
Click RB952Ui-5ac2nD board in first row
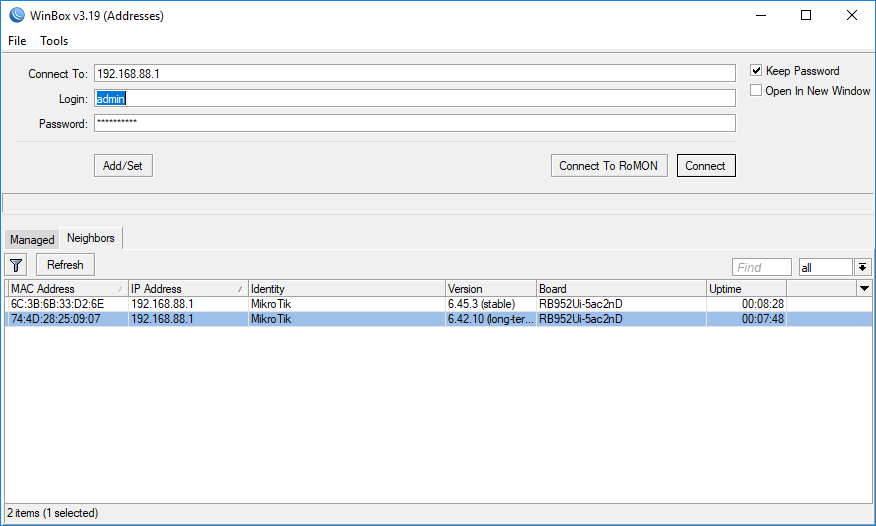(x=580, y=304)
